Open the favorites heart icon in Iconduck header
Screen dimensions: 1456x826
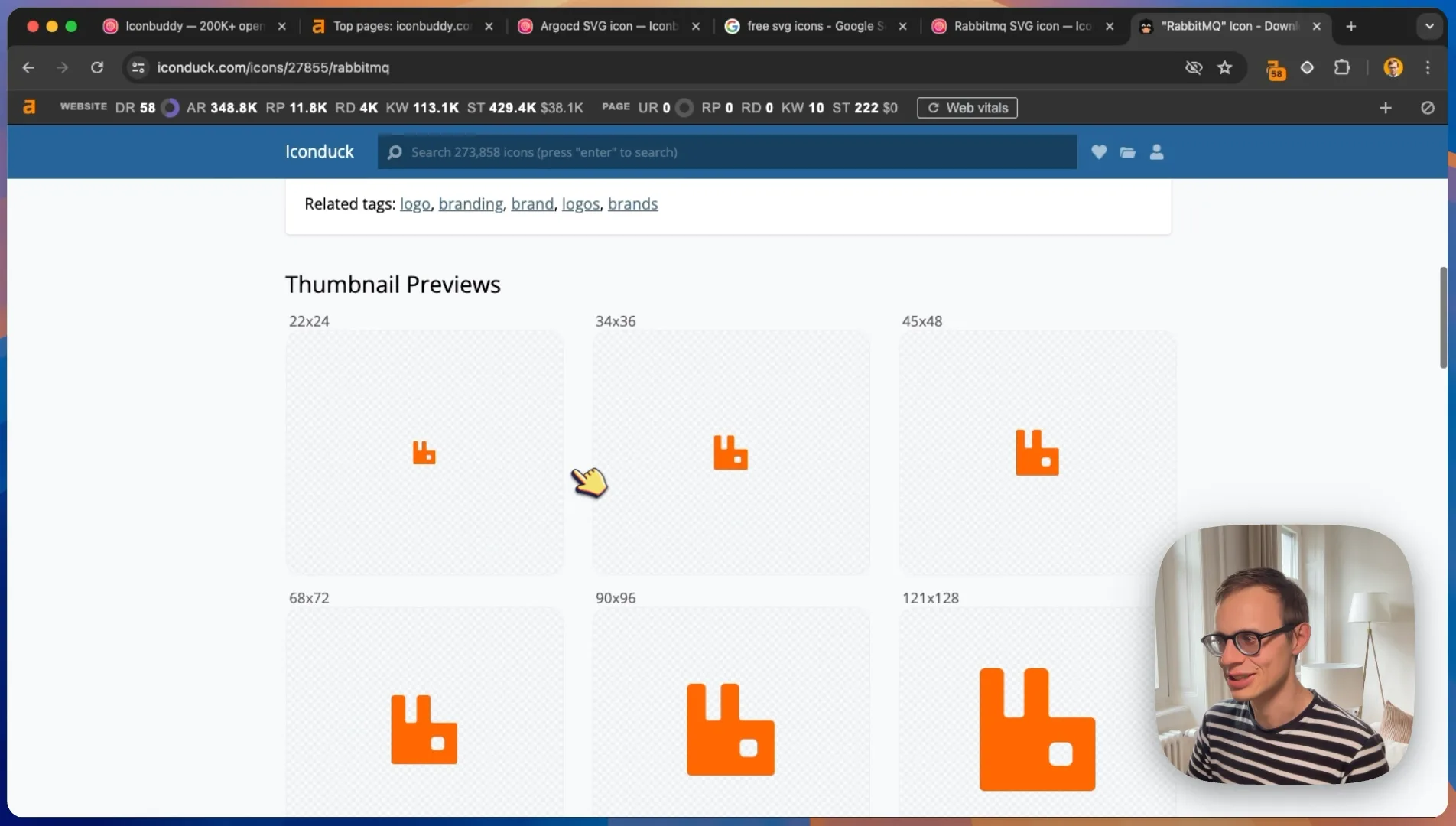click(1099, 152)
